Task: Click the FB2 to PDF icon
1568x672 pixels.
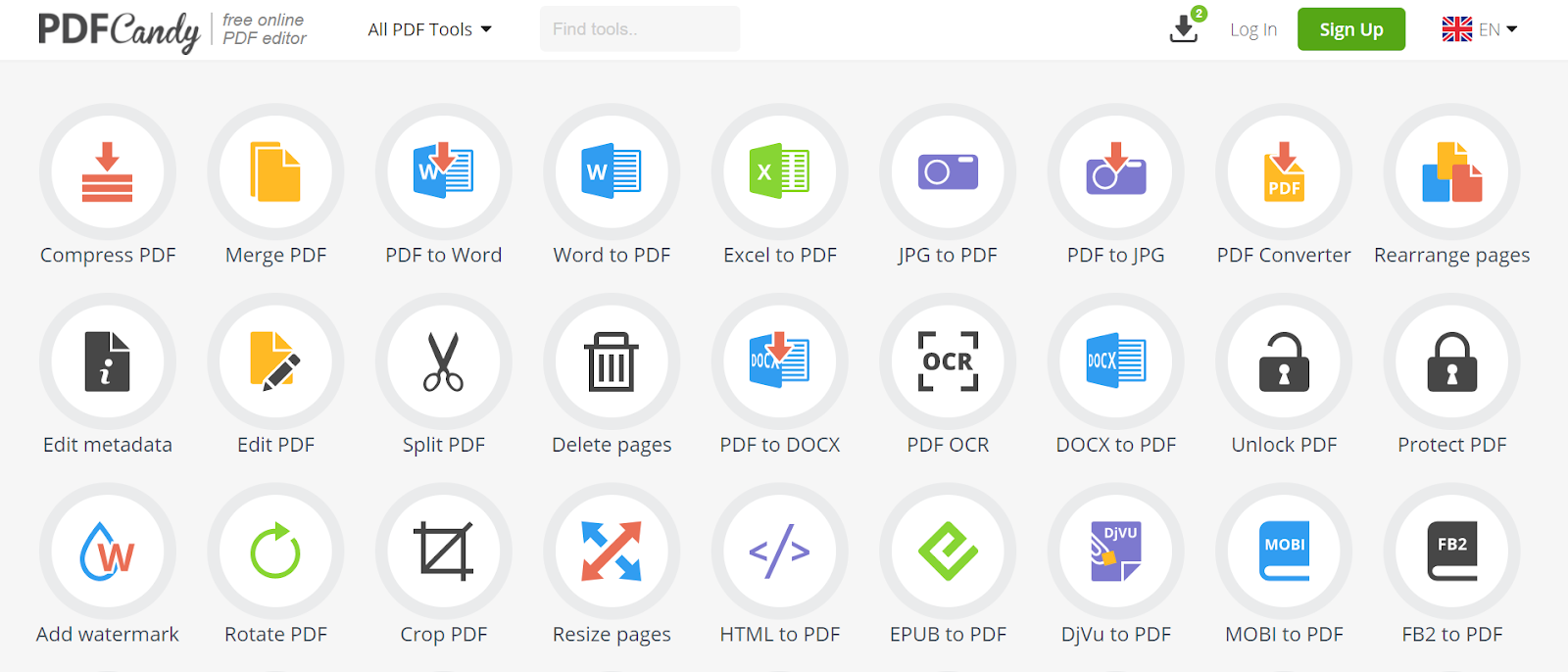Action: pos(1452,552)
